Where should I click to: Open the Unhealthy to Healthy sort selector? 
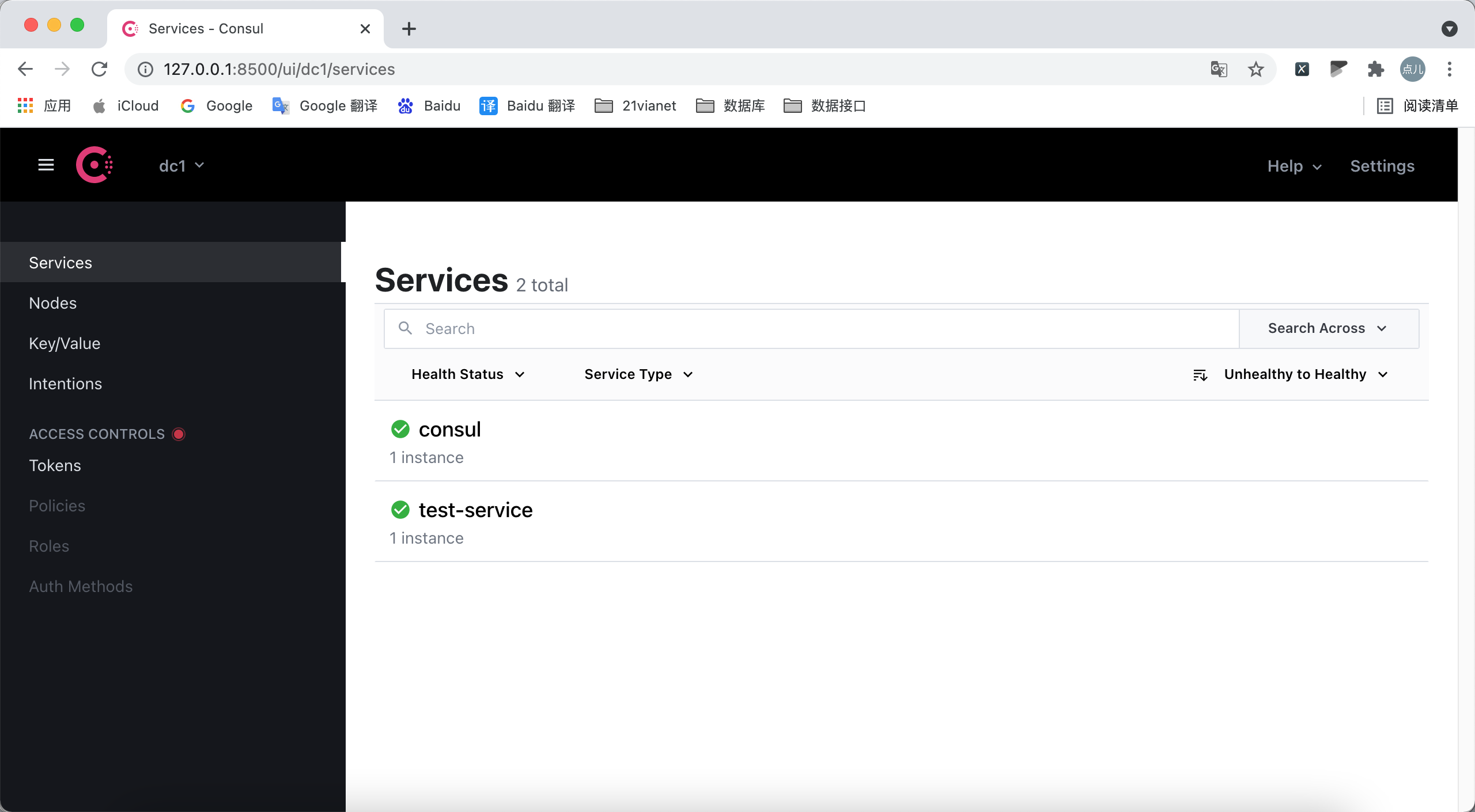pos(1306,374)
